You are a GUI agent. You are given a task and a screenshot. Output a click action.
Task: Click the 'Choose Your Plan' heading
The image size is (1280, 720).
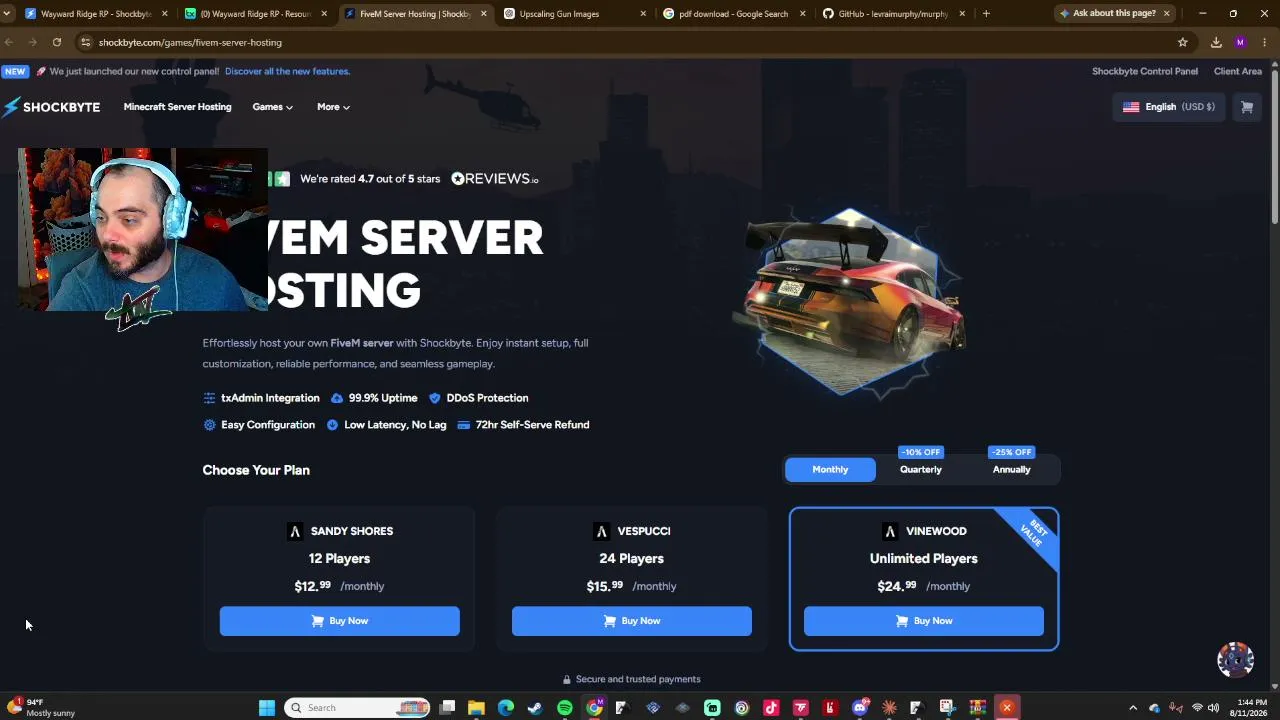[x=256, y=470]
